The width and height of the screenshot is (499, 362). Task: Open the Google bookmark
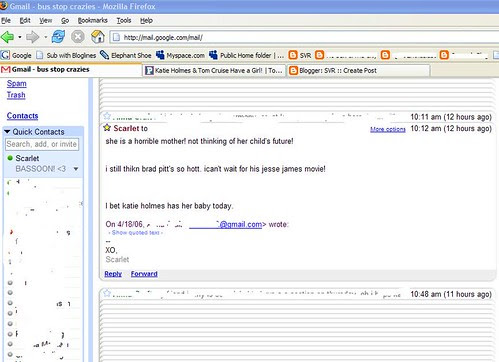click(x=16, y=55)
